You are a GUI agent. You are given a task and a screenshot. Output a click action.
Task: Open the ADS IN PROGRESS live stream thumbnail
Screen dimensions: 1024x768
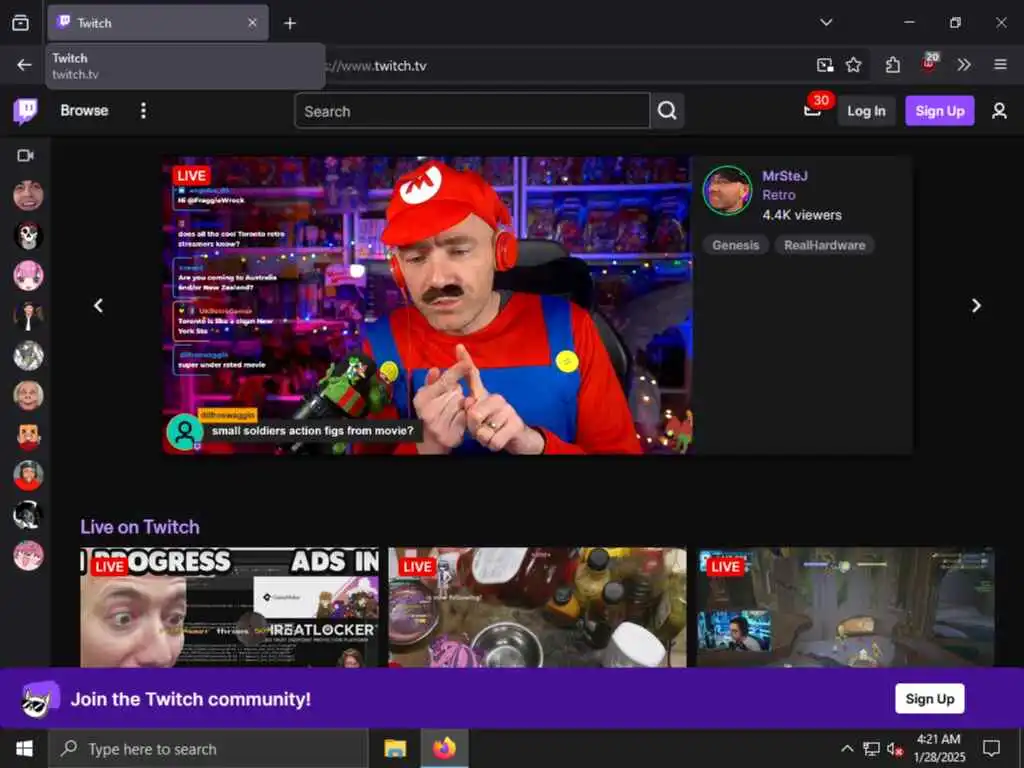pyautogui.click(x=229, y=607)
